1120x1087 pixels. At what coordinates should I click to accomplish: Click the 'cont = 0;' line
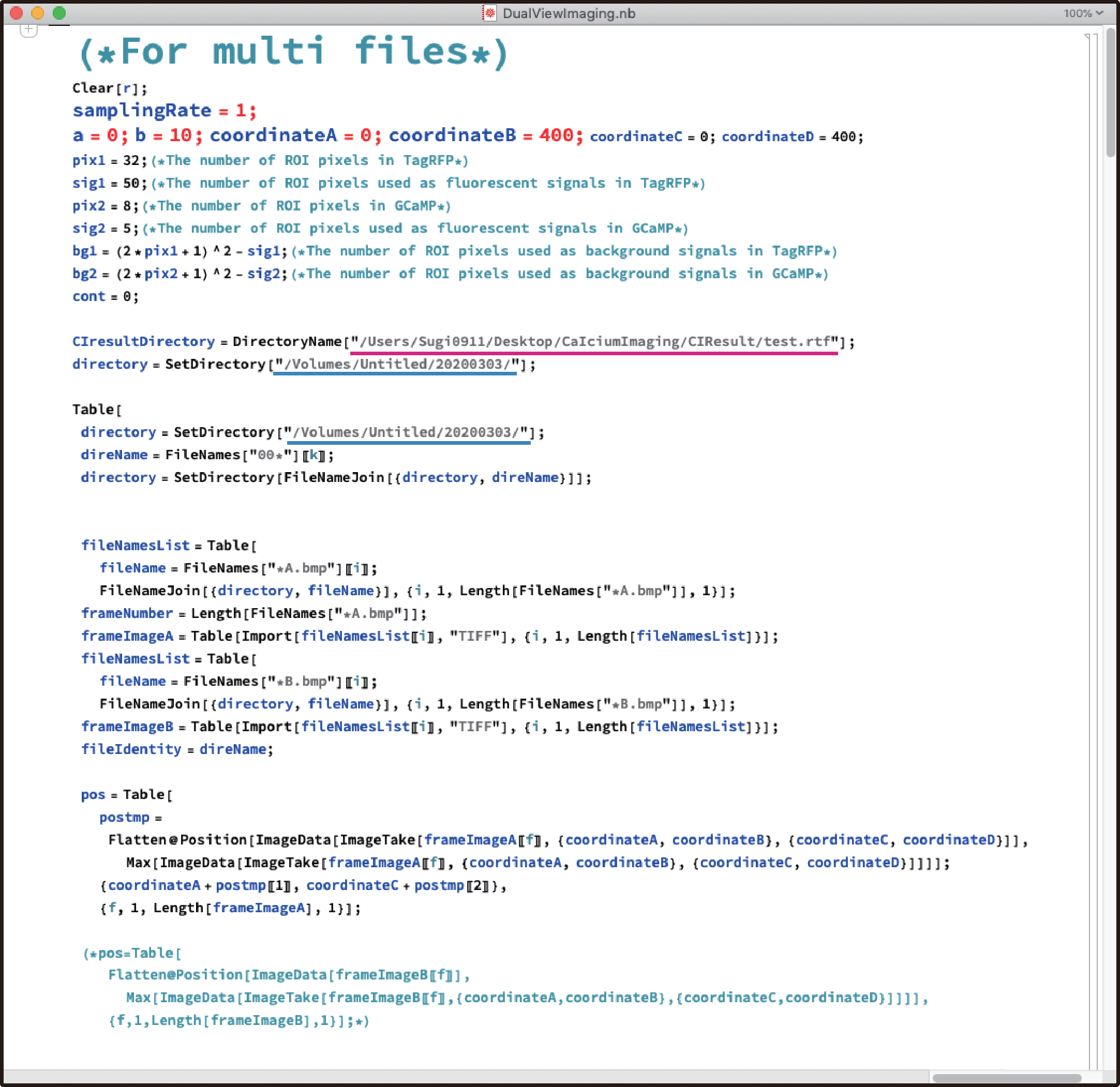(x=105, y=296)
